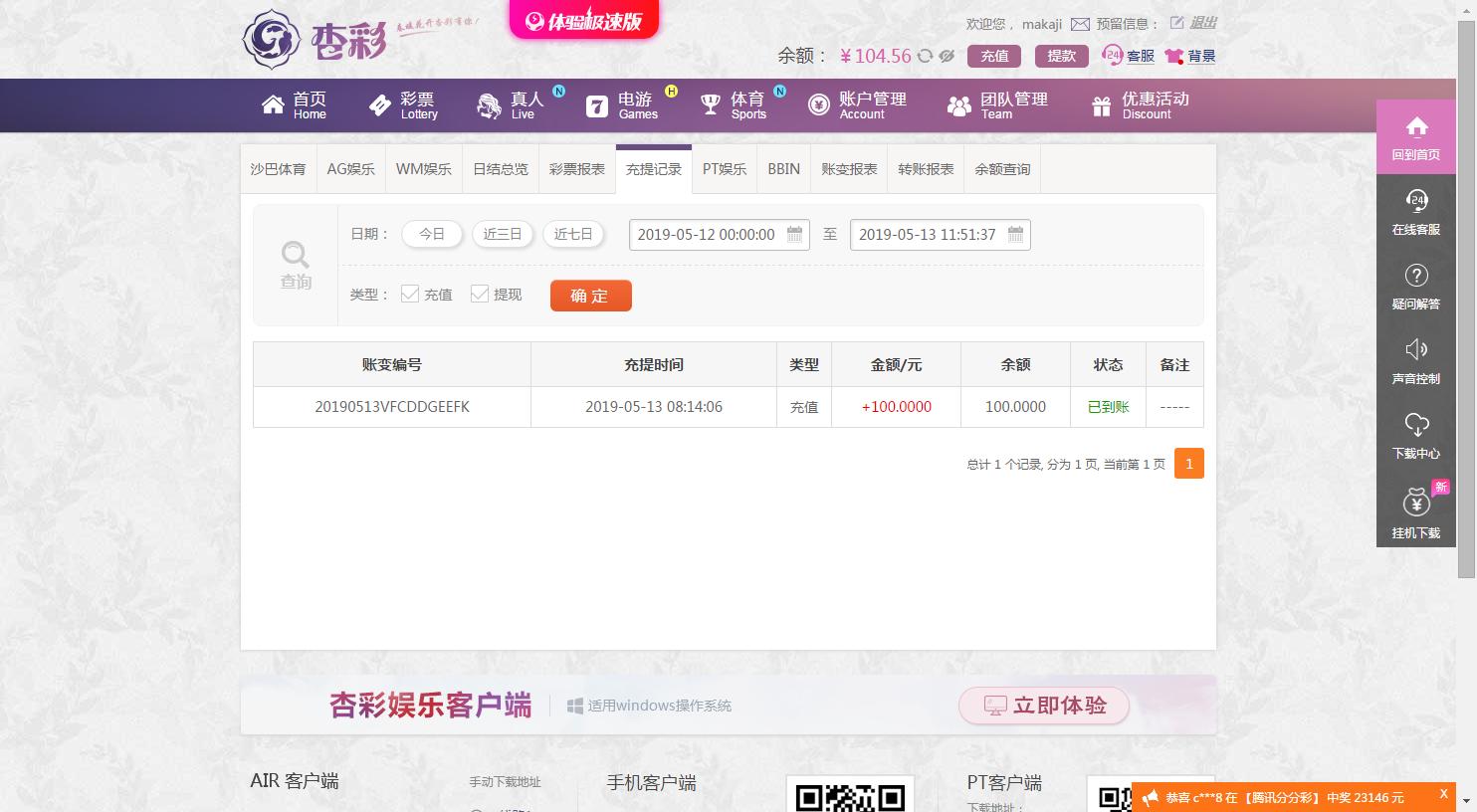Switch to the 余额查询 tab
Viewport: 1477px width, 812px height.
1002,169
